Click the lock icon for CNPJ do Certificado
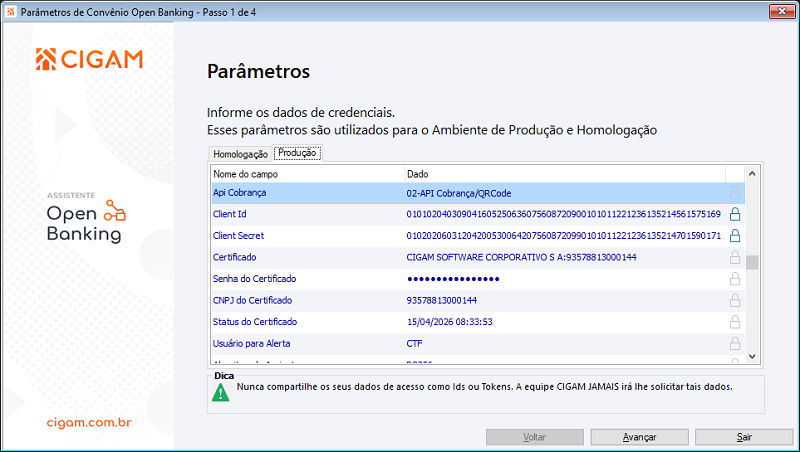The width and height of the screenshot is (800, 452). tap(735, 300)
